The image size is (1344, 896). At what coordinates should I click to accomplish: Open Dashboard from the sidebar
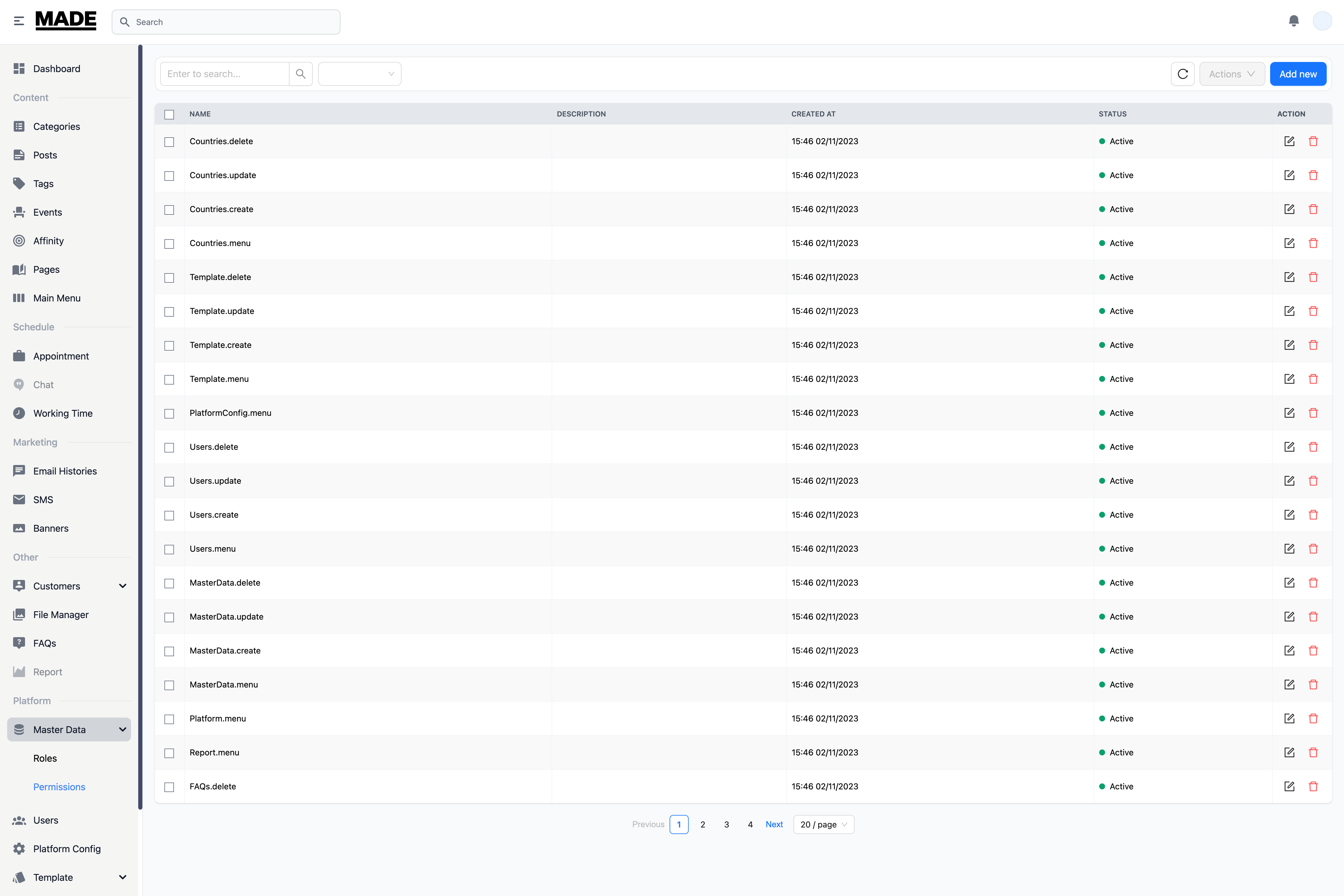click(69, 69)
